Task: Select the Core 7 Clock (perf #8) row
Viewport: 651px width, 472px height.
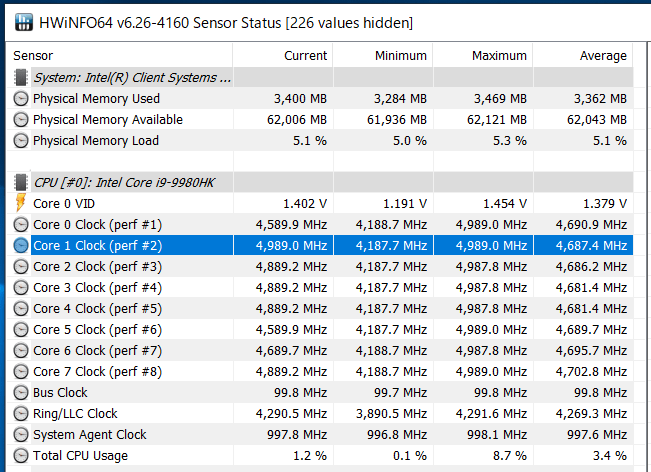Action: click(x=320, y=372)
